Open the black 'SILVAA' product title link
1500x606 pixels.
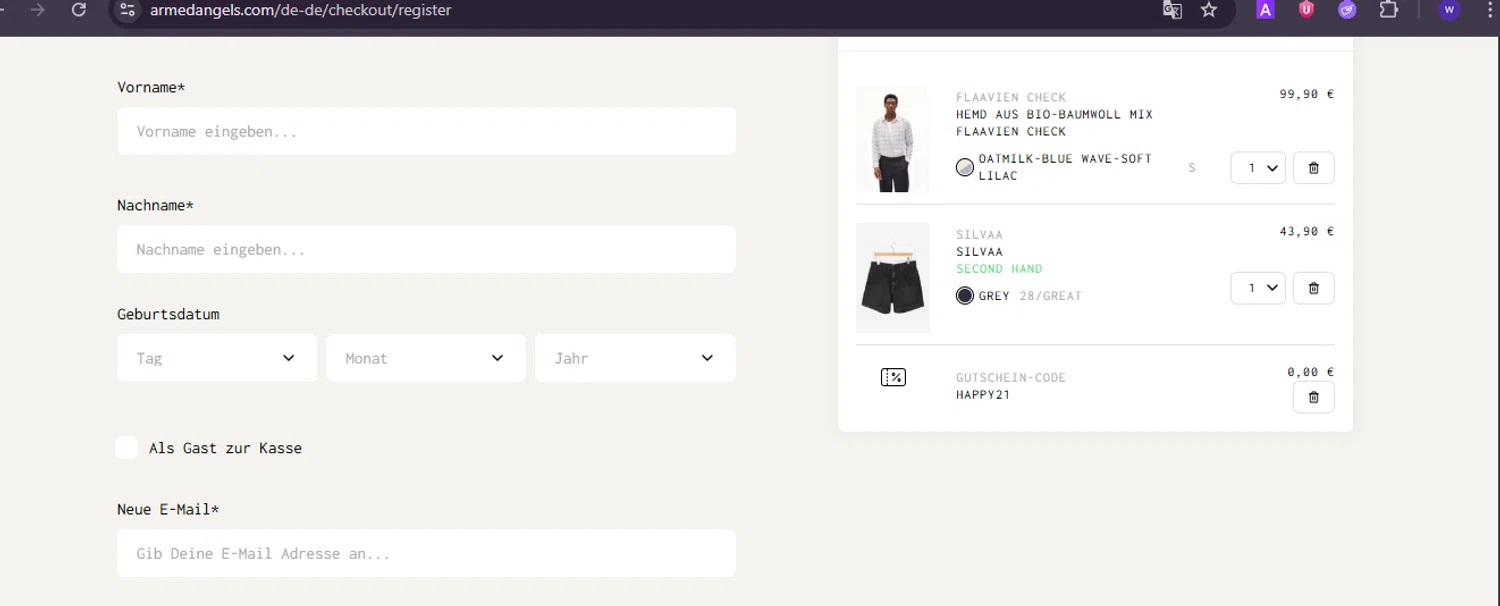click(979, 252)
